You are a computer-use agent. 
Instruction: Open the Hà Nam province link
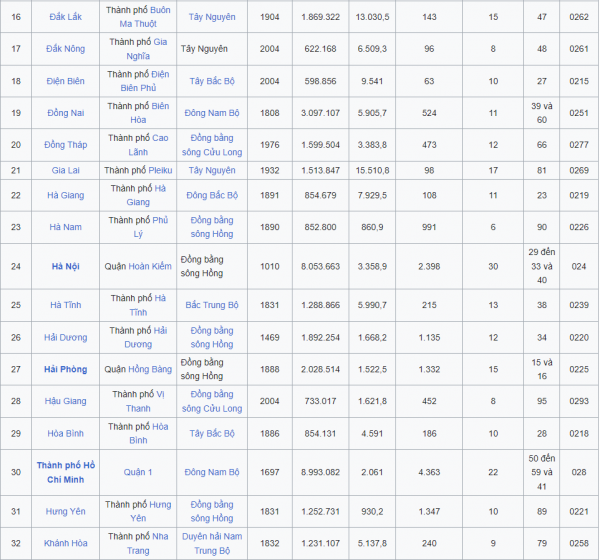click(x=65, y=227)
